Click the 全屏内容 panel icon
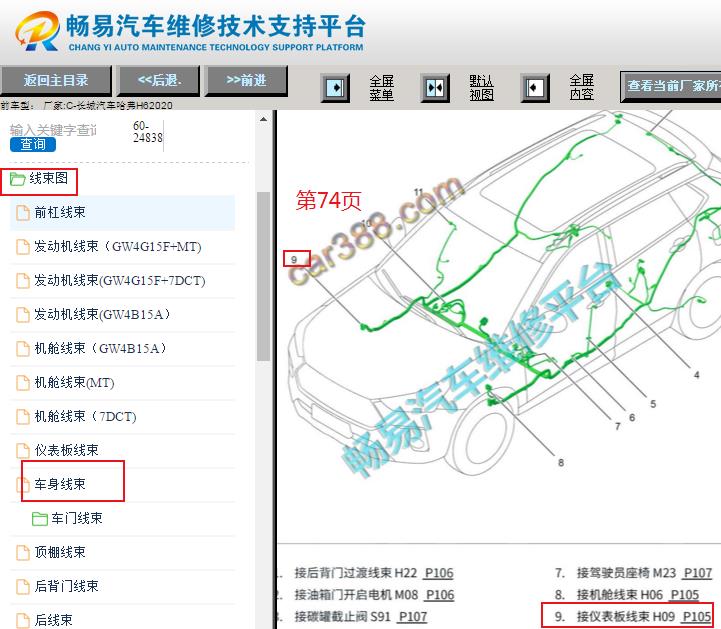 535,87
